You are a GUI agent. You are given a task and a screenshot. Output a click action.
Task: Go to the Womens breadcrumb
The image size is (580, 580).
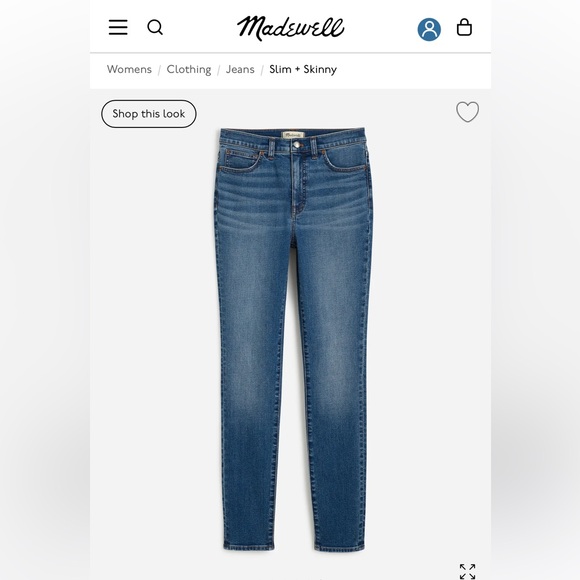[129, 69]
